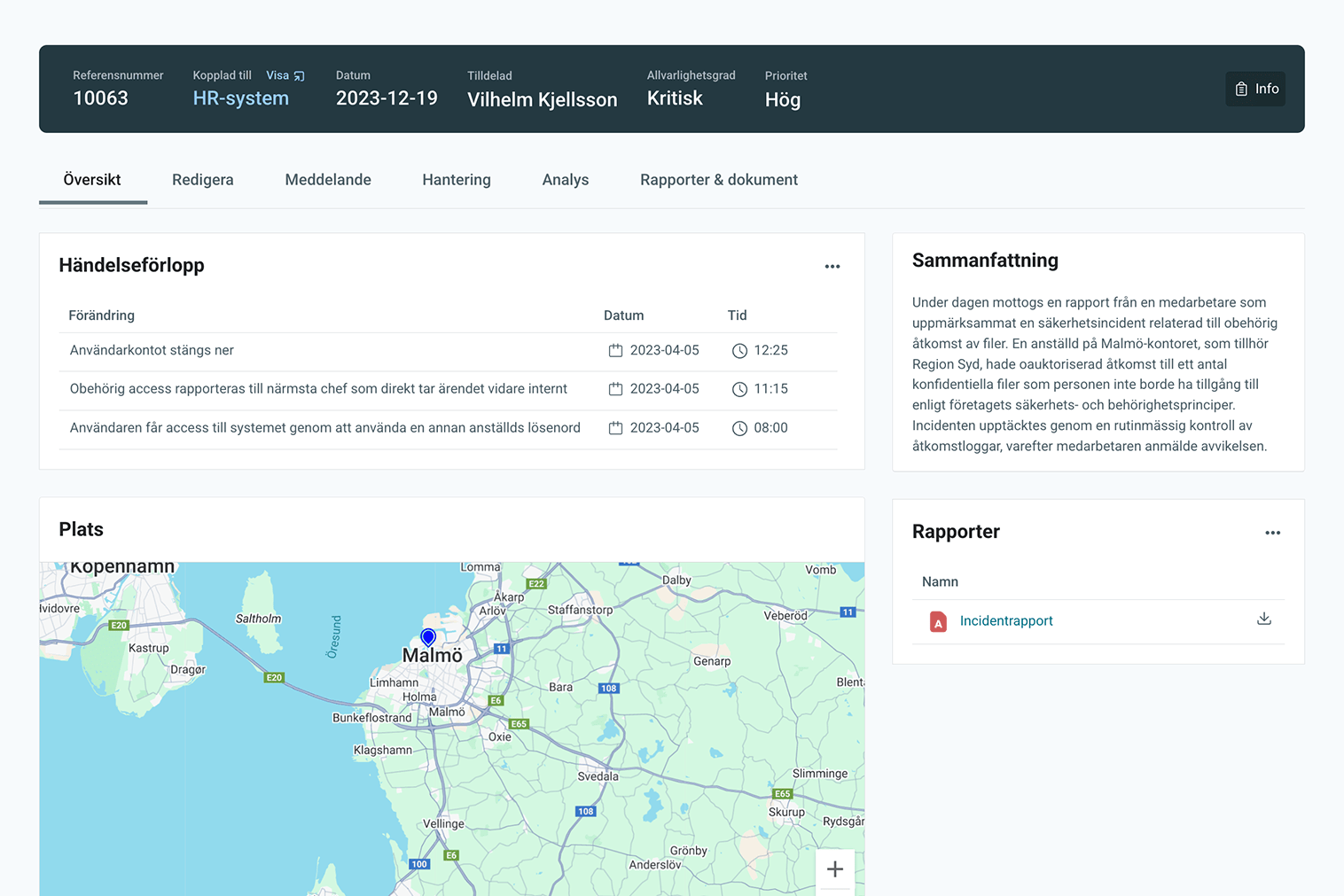The height and width of the screenshot is (896, 1344).
Task: Click the Översikt tab
Action: click(92, 180)
